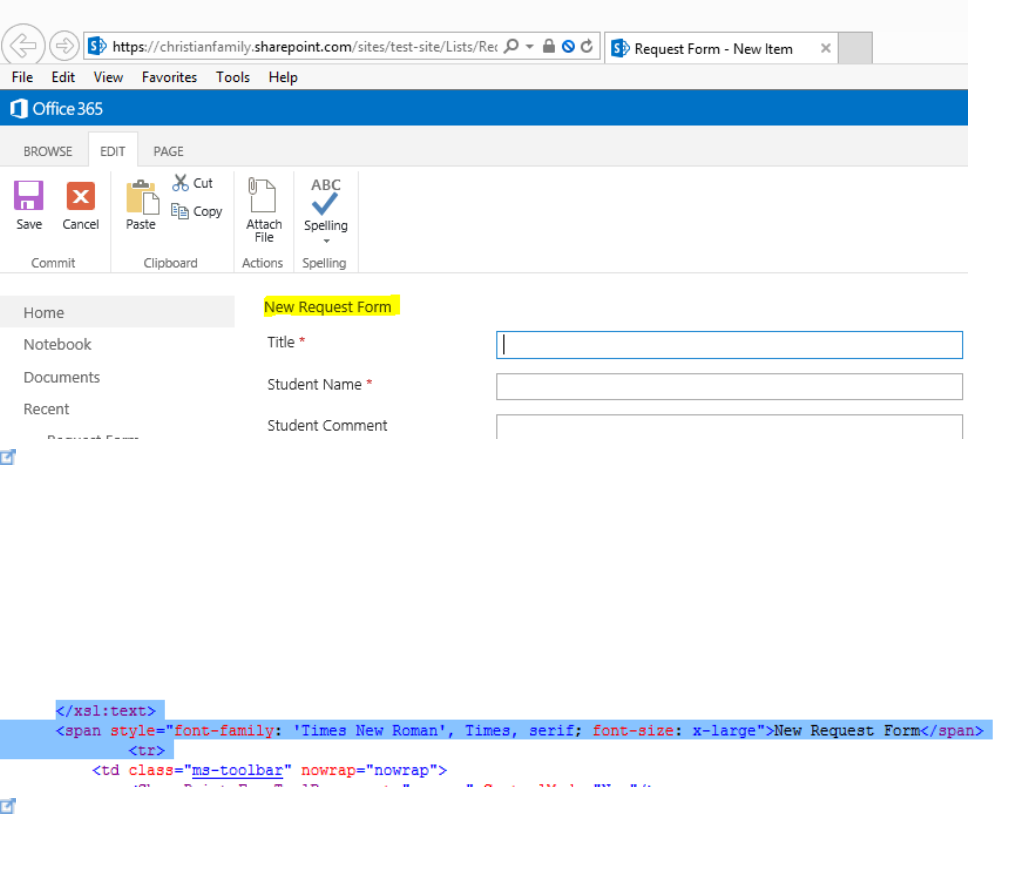The image size is (1028, 888).
Task: Expand the Spelling dropdown arrow
Action: coord(326,241)
